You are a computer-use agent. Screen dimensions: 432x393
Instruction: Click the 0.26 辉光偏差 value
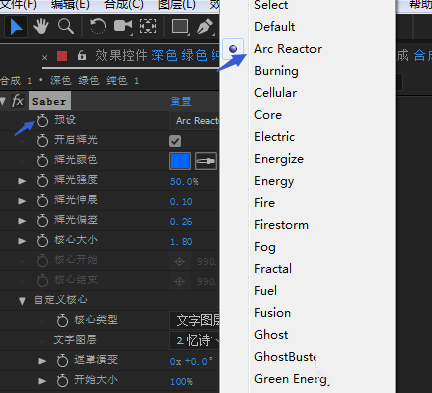click(x=181, y=222)
